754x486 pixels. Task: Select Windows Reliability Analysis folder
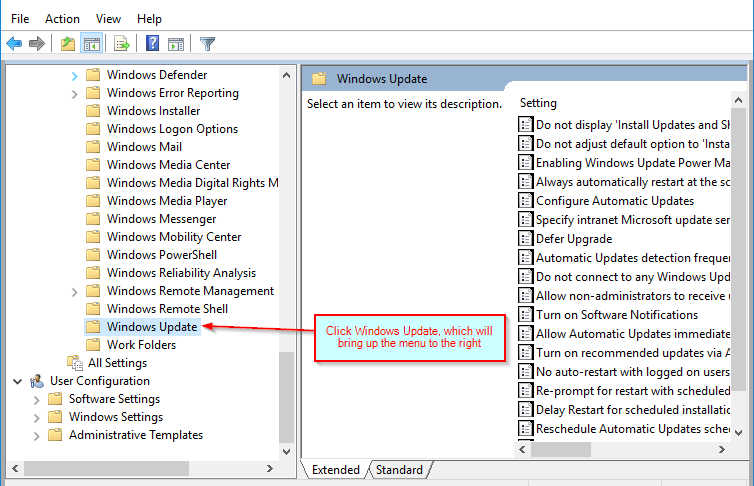(181, 273)
